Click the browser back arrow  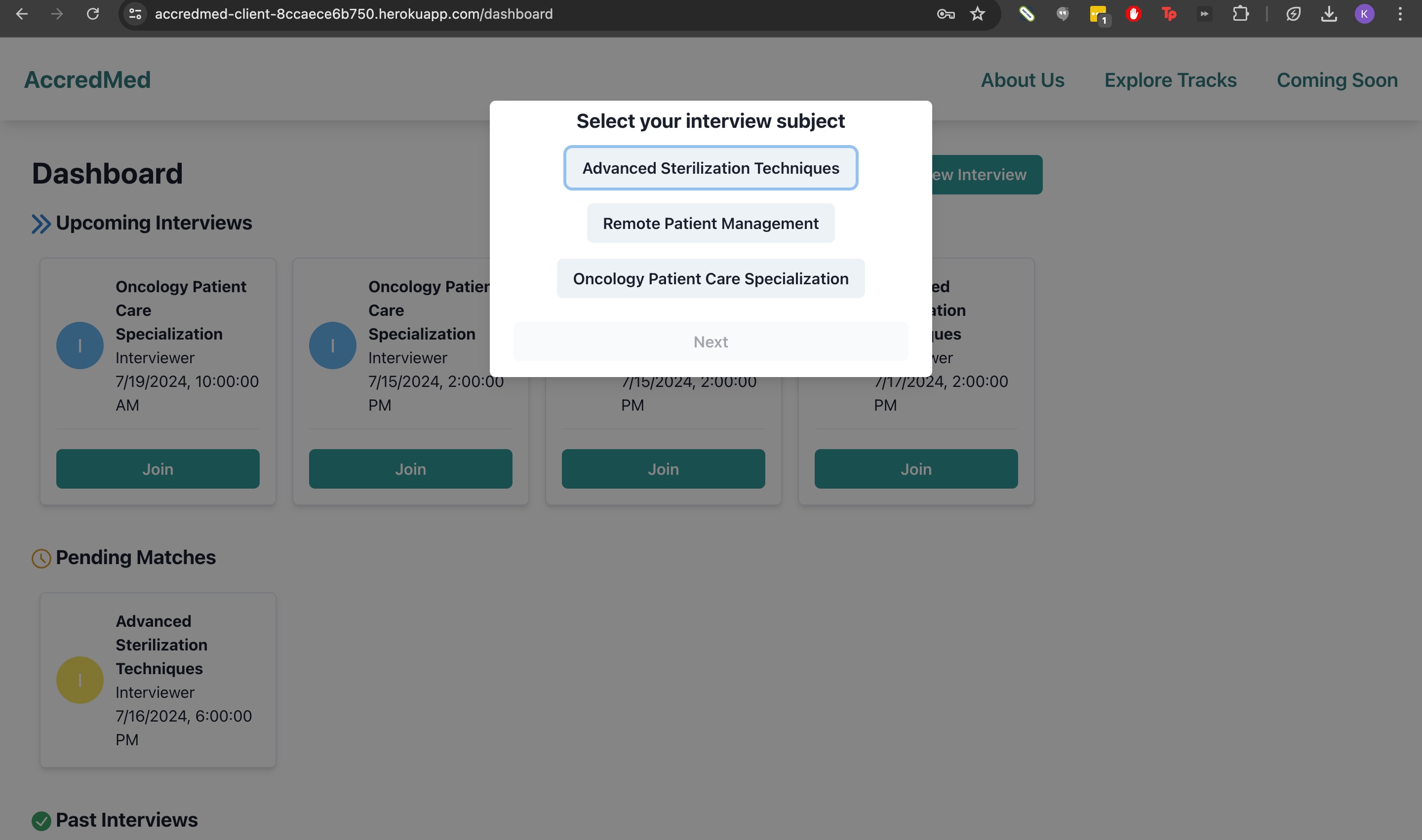pos(22,14)
